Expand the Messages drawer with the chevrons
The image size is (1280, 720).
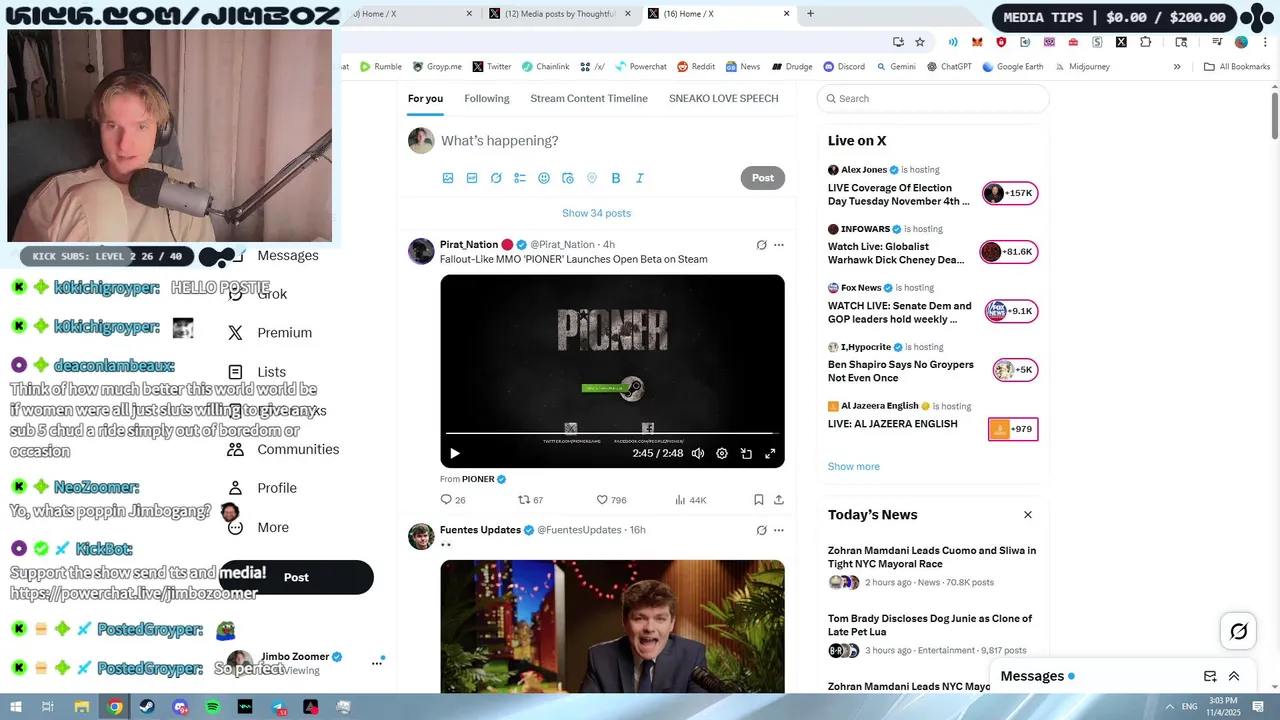click(x=1234, y=676)
